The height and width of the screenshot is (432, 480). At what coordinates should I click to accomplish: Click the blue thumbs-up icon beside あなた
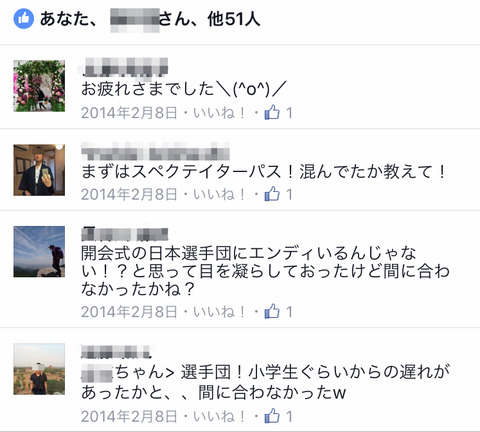click(x=23, y=19)
